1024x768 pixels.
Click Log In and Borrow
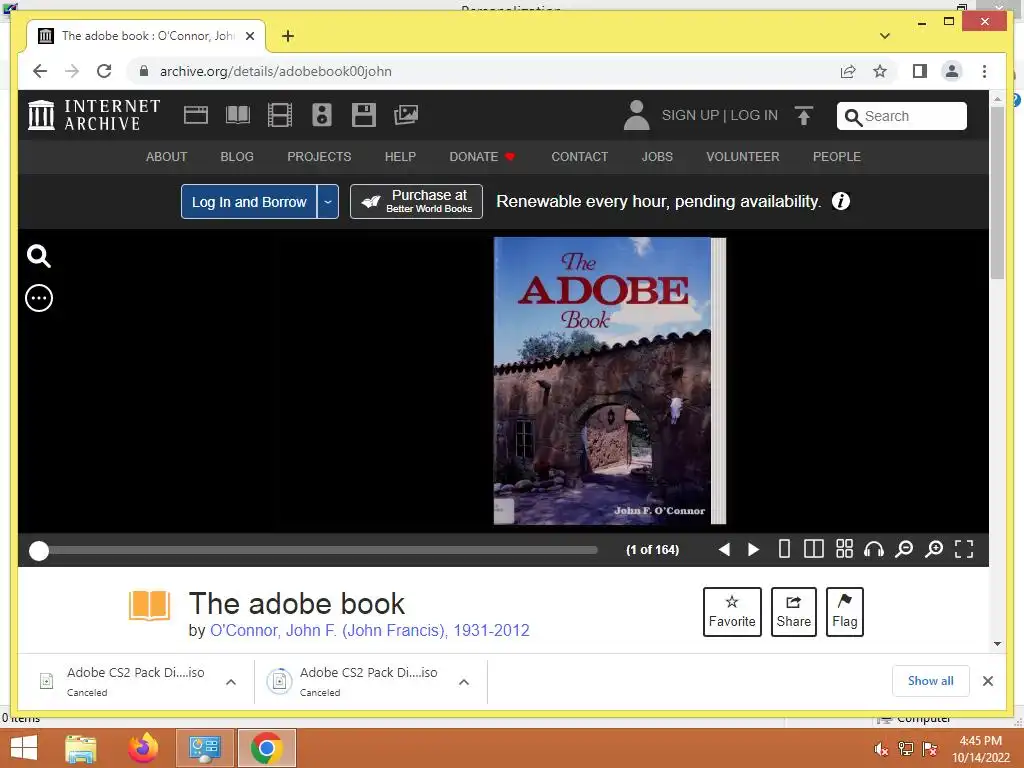(x=249, y=202)
